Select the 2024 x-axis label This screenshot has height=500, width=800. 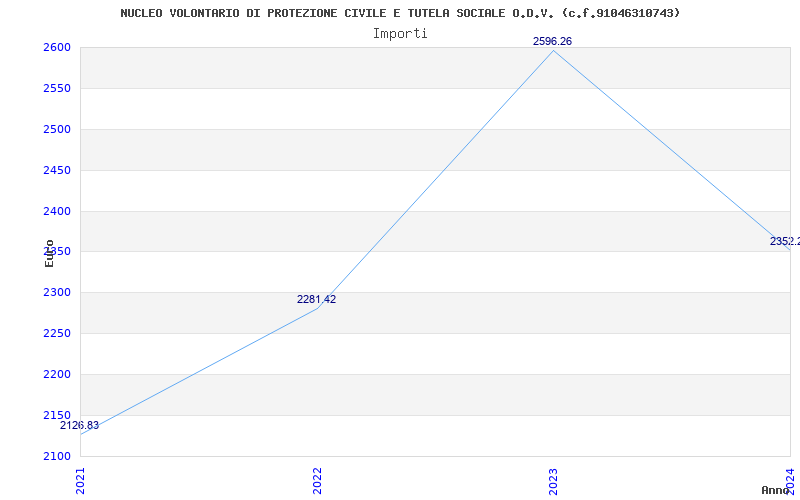click(x=790, y=478)
